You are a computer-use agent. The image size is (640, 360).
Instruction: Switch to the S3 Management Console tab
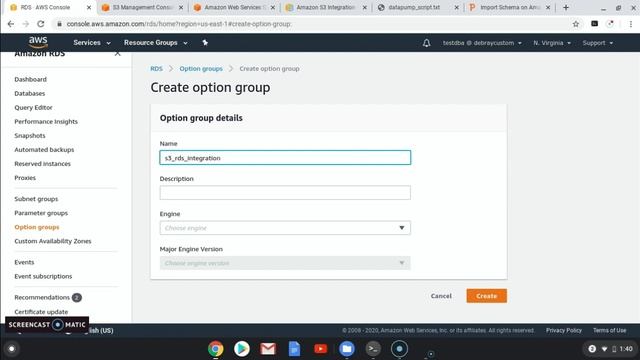pos(143,7)
